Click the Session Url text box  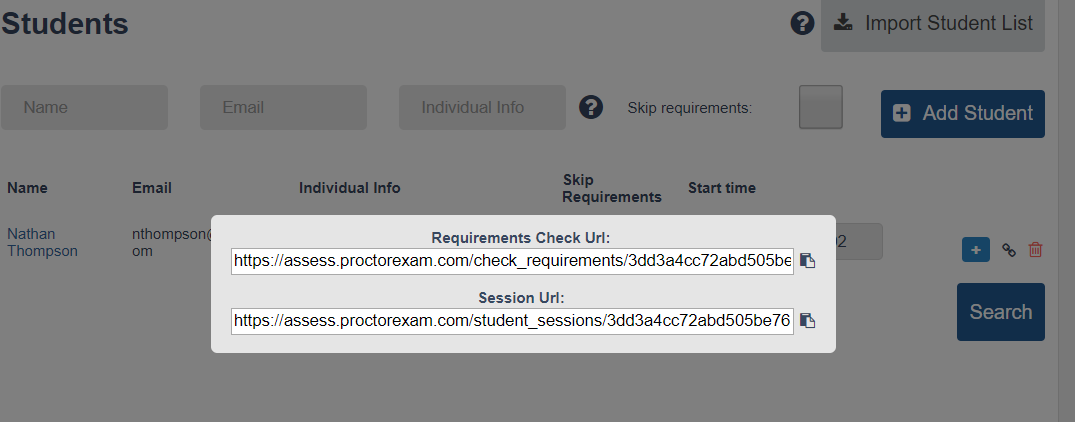512,321
